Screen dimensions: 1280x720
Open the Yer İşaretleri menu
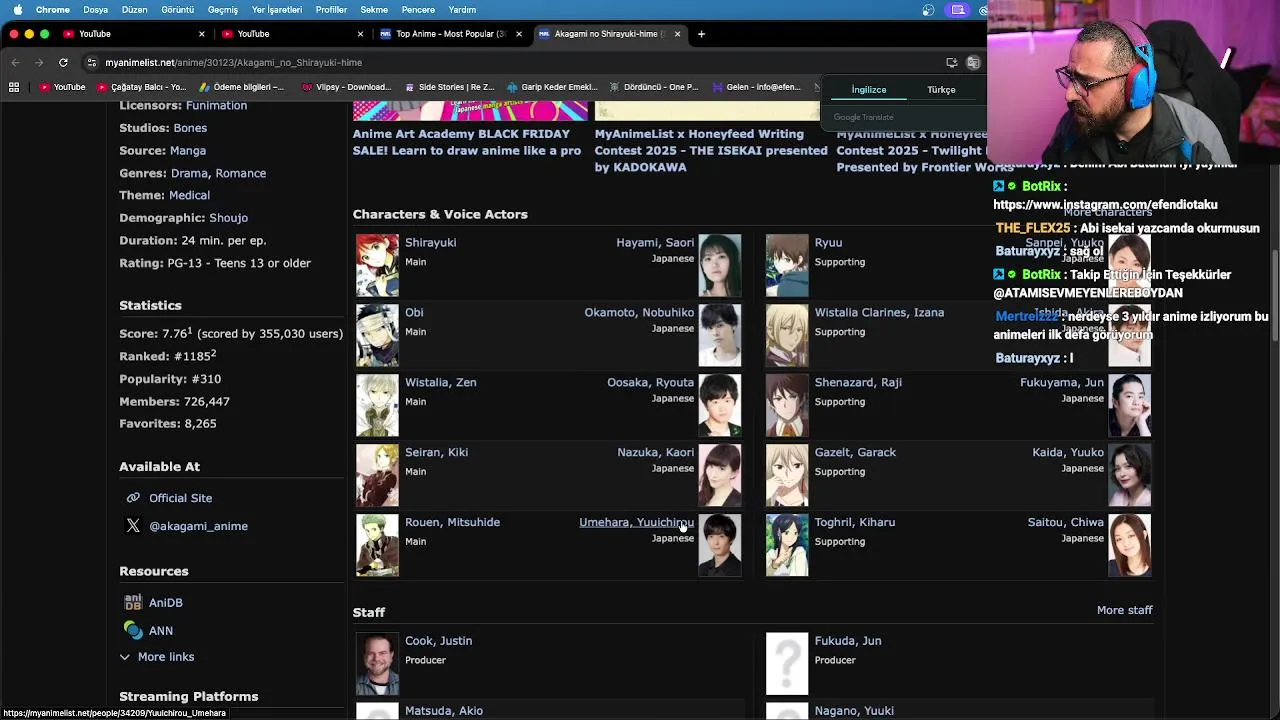click(277, 10)
